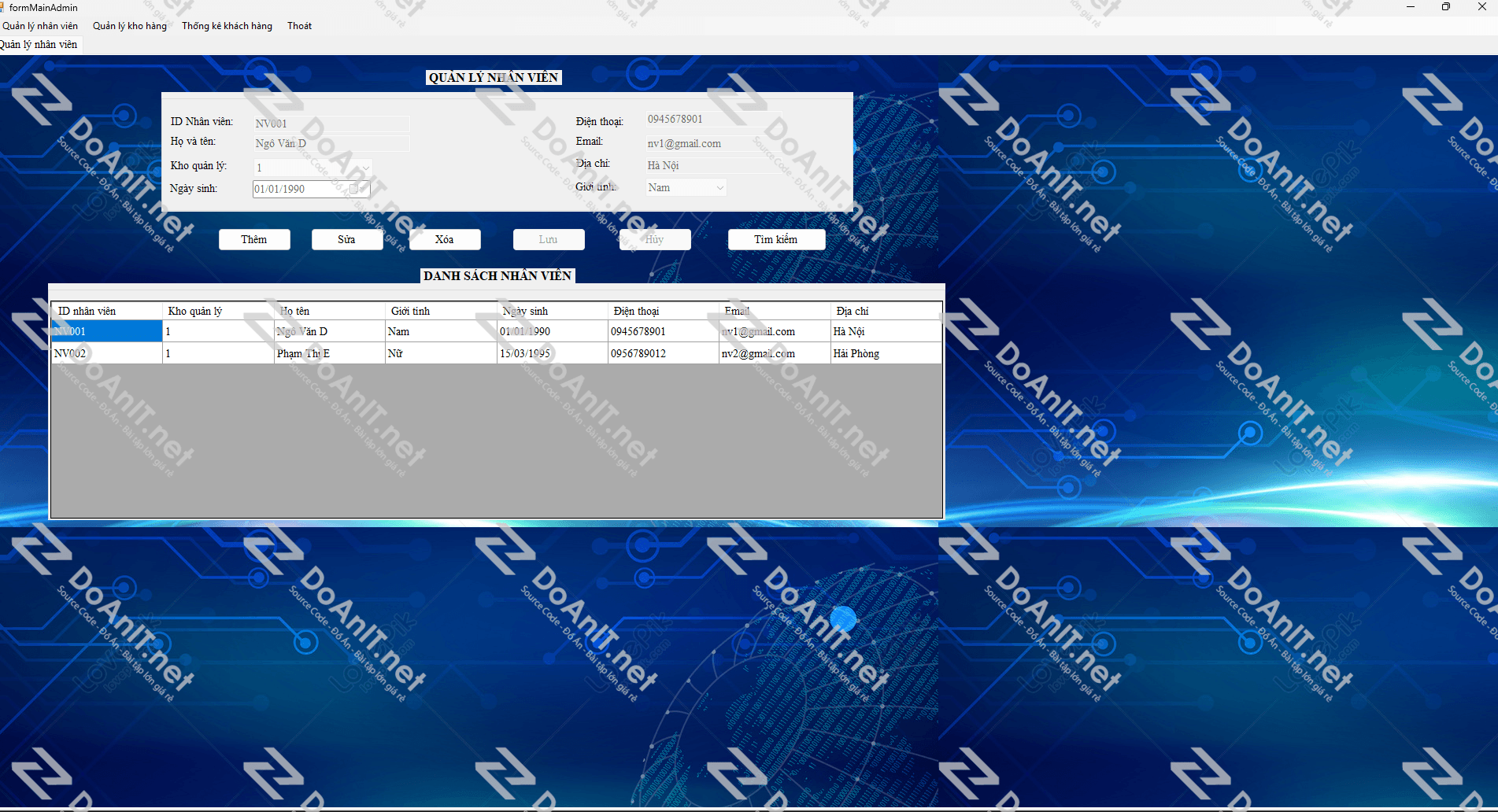Click the Họ và tên field
Image resolution: width=1498 pixels, height=812 pixels.
[331, 143]
